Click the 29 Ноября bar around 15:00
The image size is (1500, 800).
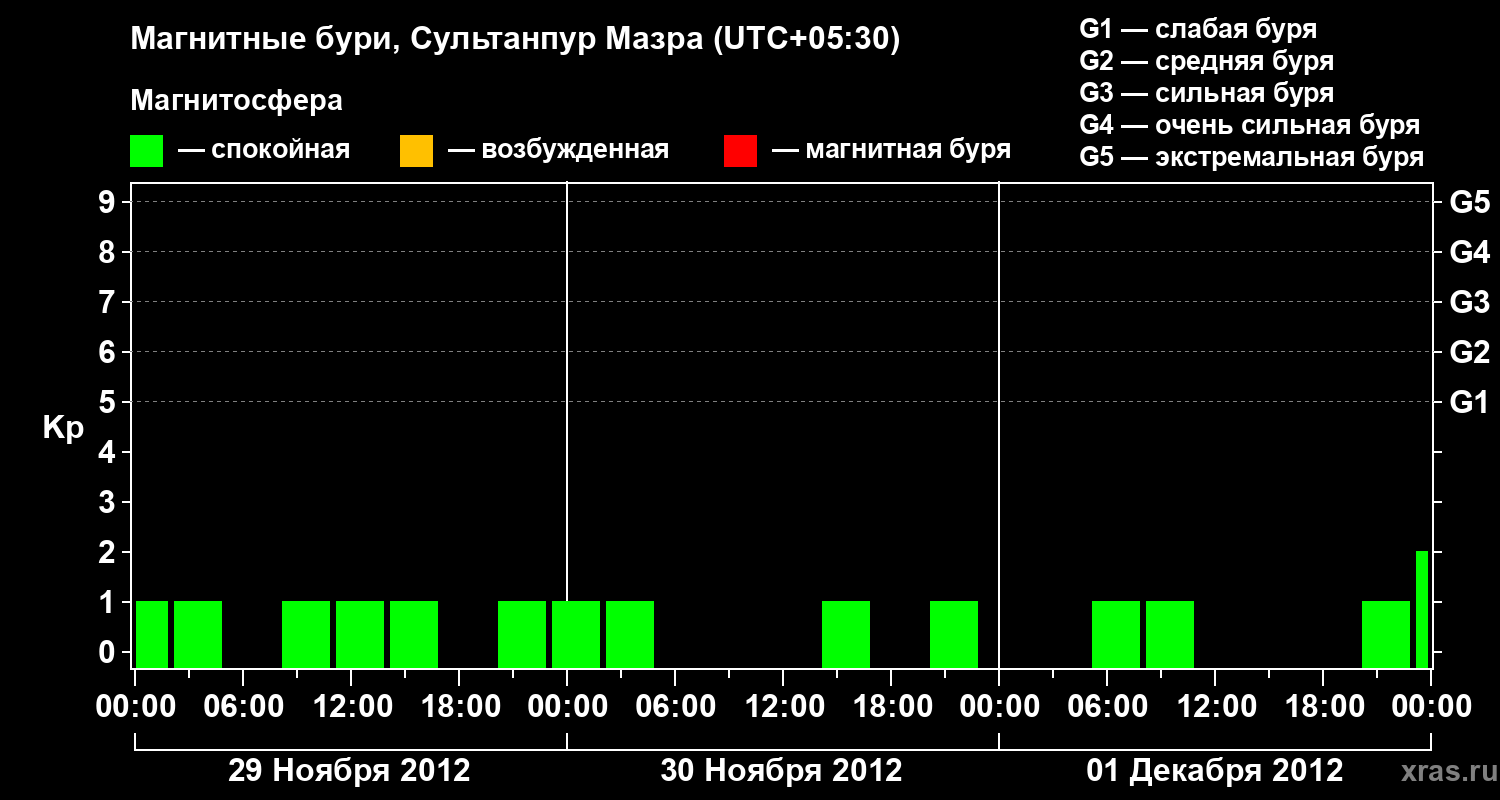(x=414, y=634)
